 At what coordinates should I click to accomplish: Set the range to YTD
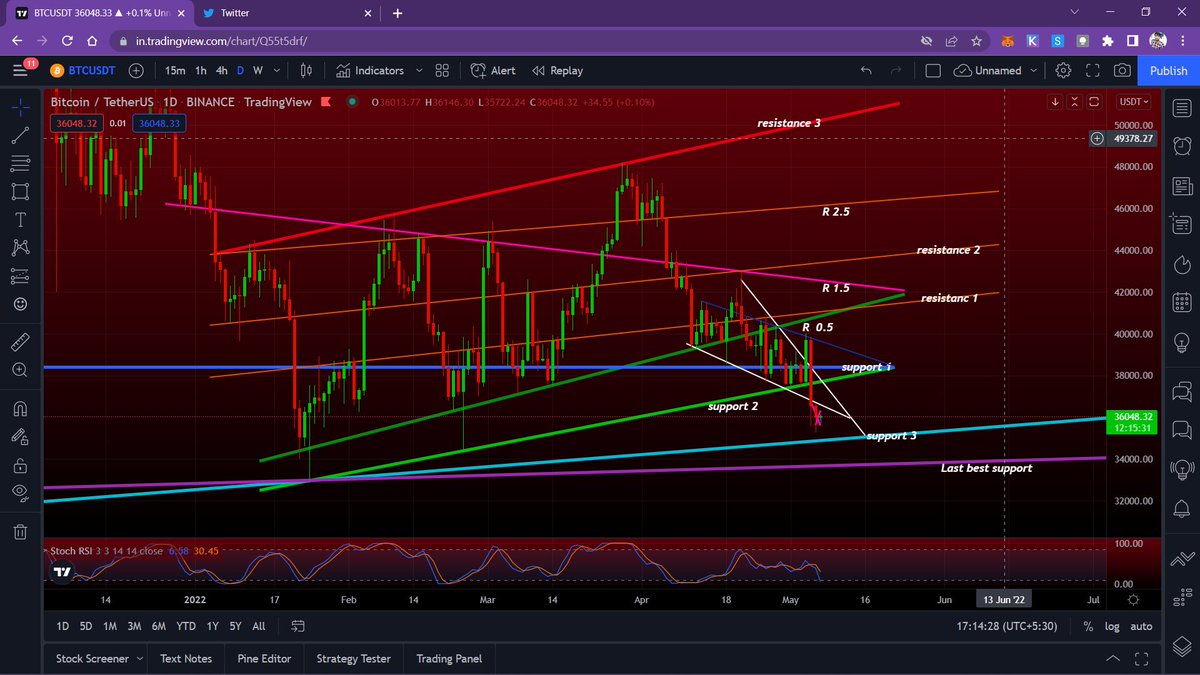[x=185, y=626]
